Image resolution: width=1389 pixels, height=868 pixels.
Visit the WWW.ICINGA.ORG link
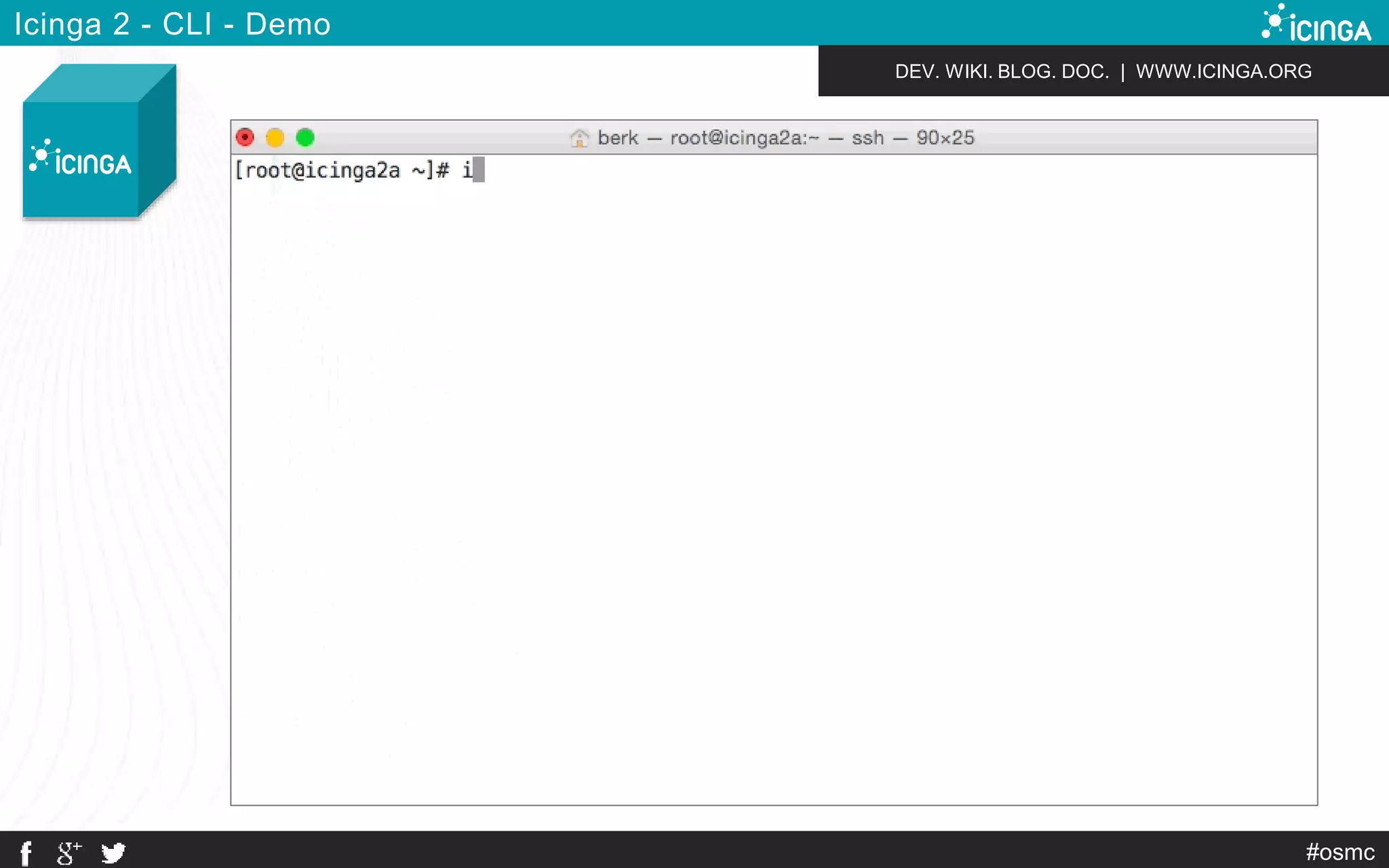coord(1224,71)
